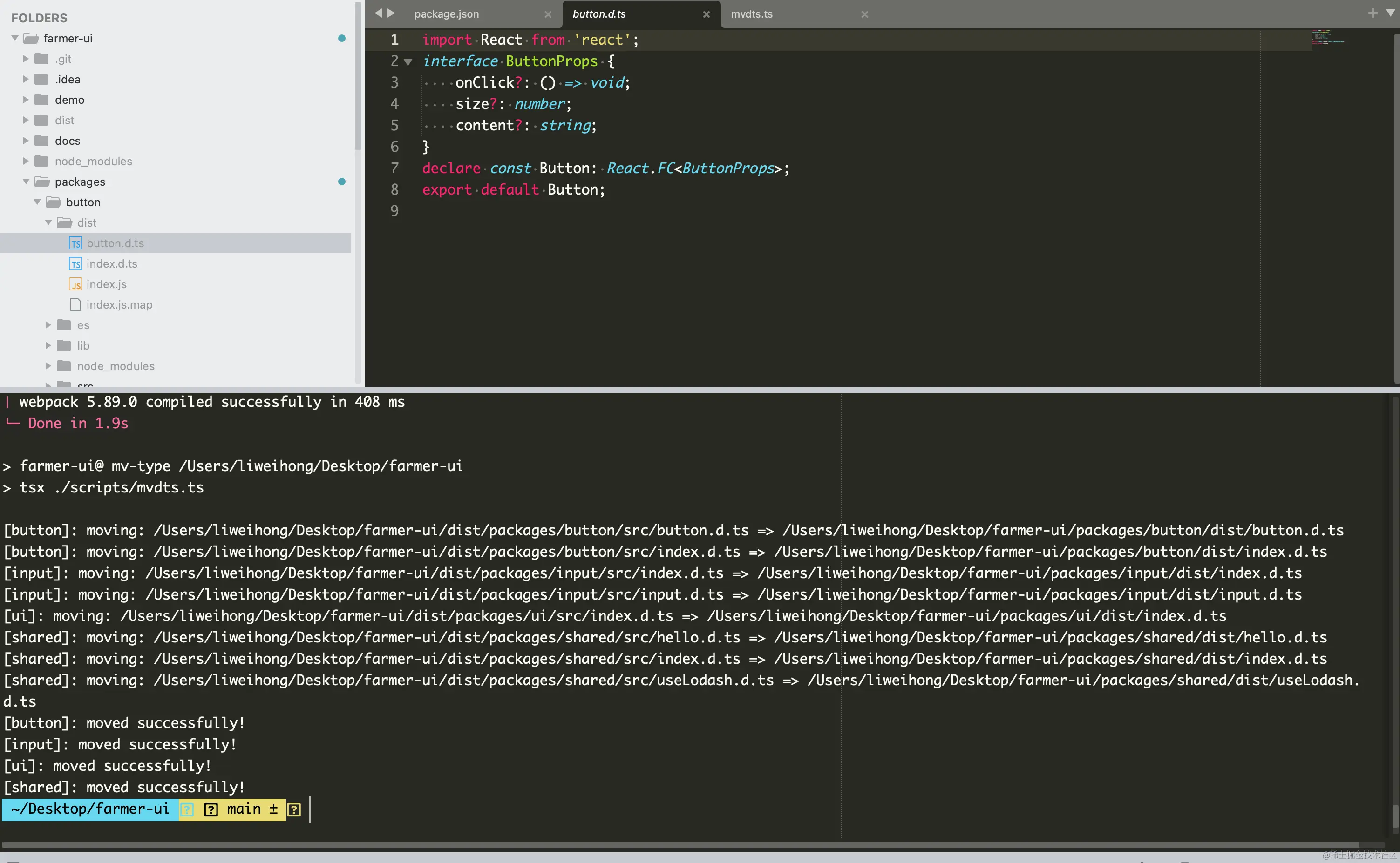Click the 'ButtonProps' interface name on line 2
Image resolution: width=1400 pixels, height=863 pixels.
click(x=551, y=61)
